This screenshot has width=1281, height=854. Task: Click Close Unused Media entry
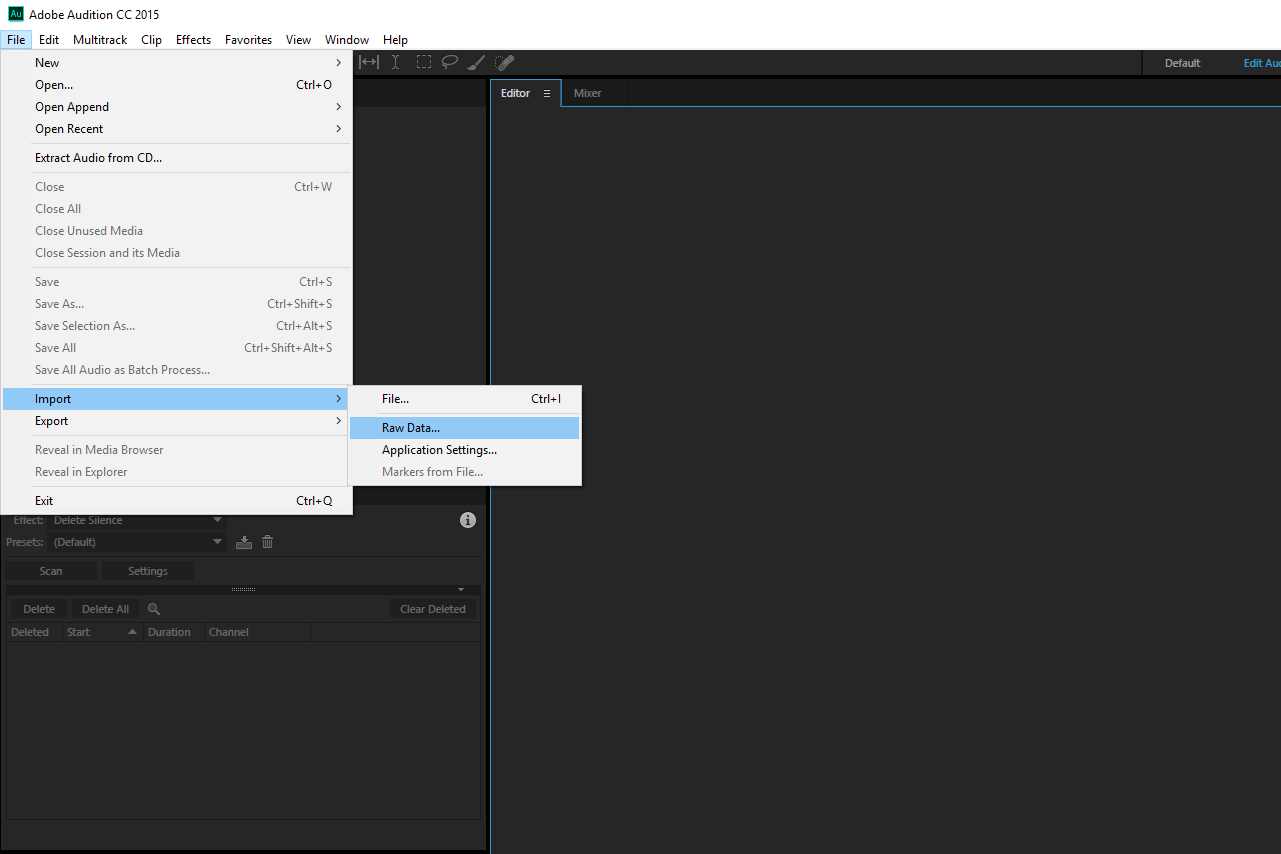coord(178,231)
